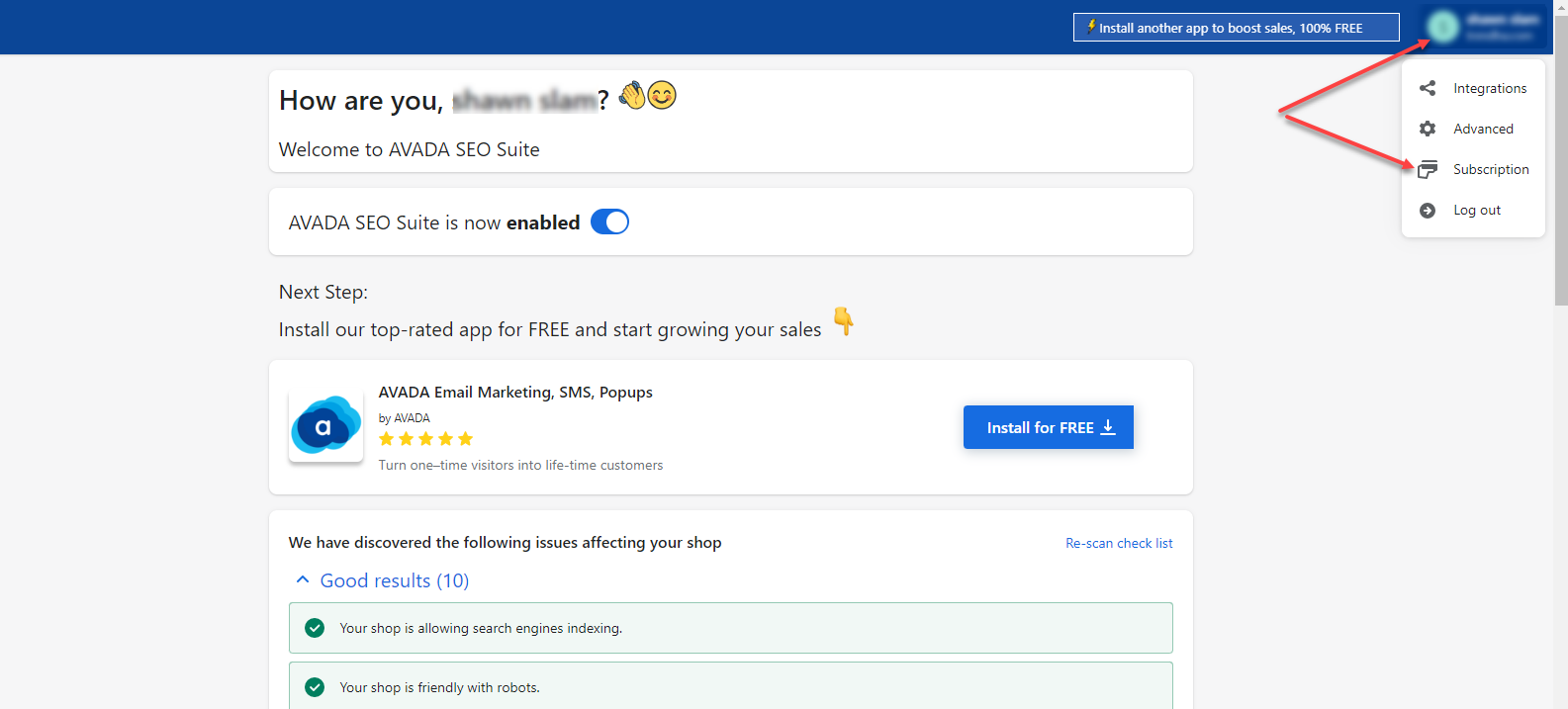The image size is (1568, 709).
Task: Click the user avatar in the header
Action: click(x=1443, y=27)
